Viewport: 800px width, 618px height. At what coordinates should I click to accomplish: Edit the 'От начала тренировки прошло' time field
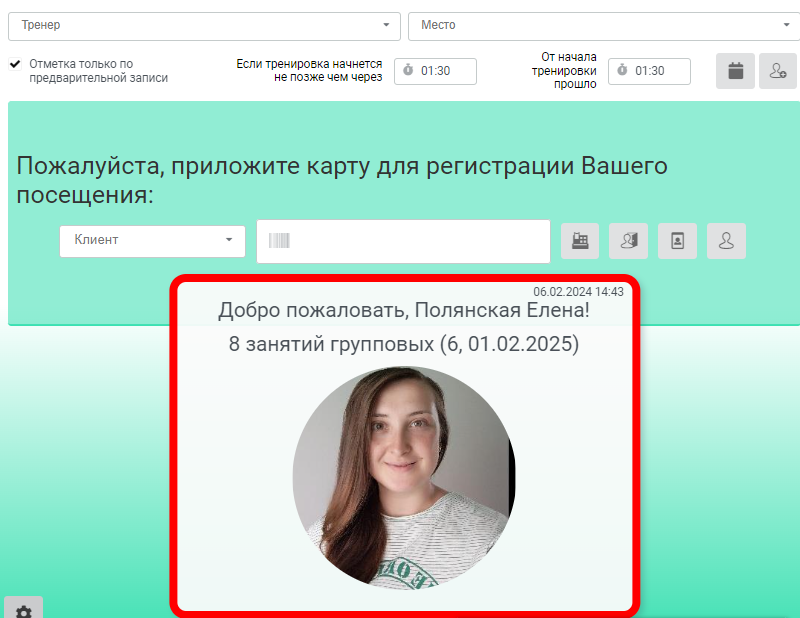649,71
